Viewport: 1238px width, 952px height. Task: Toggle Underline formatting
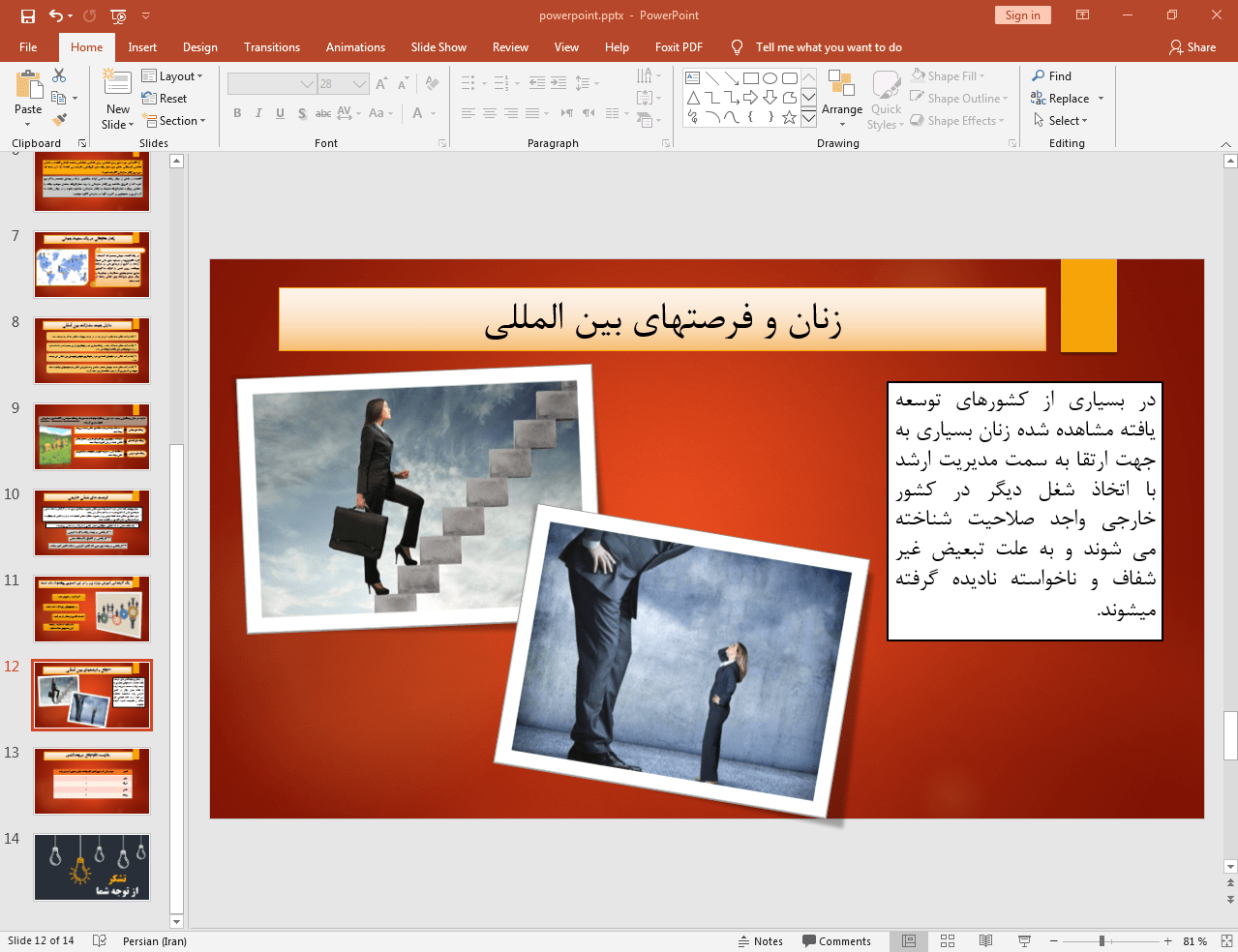[280, 113]
